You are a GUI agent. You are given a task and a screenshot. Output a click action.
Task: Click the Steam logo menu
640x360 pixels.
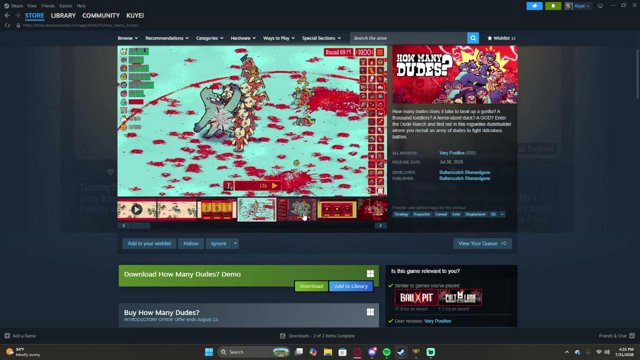pos(13,6)
